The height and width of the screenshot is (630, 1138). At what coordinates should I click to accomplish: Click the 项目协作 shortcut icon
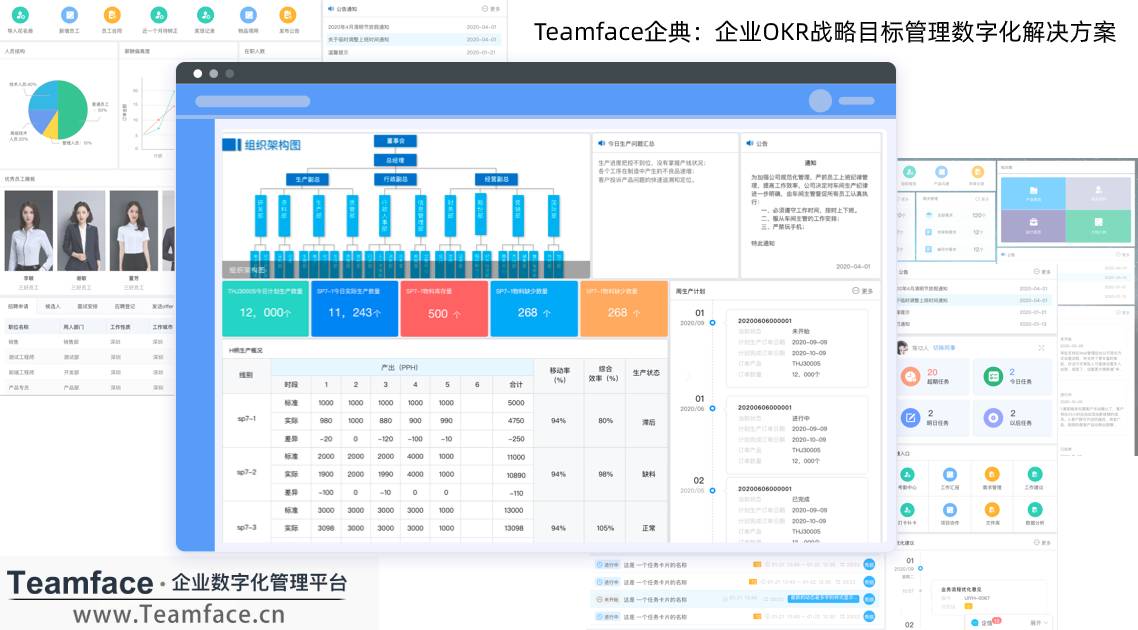[x=949, y=510]
